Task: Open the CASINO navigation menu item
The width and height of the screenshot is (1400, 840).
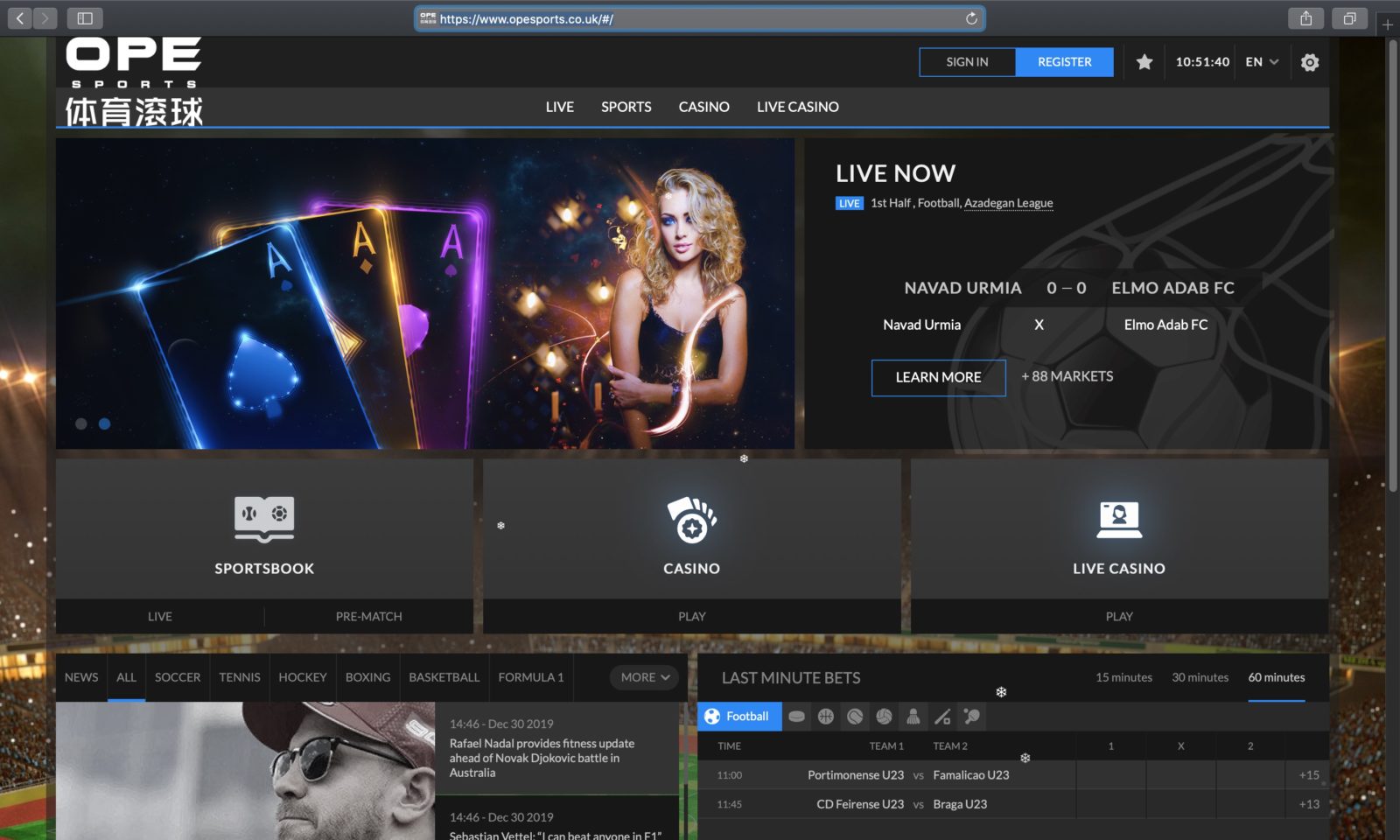Action: click(x=703, y=107)
